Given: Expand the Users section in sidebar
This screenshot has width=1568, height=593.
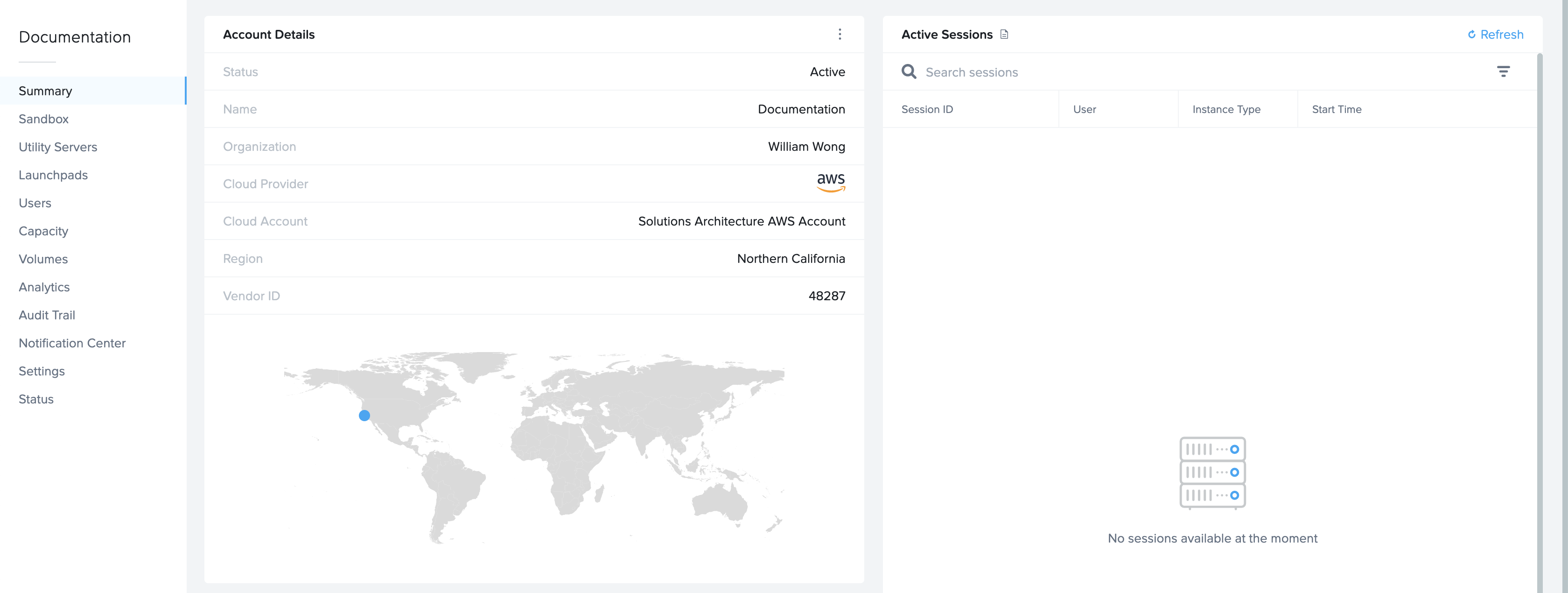Looking at the screenshot, I should coord(35,202).
